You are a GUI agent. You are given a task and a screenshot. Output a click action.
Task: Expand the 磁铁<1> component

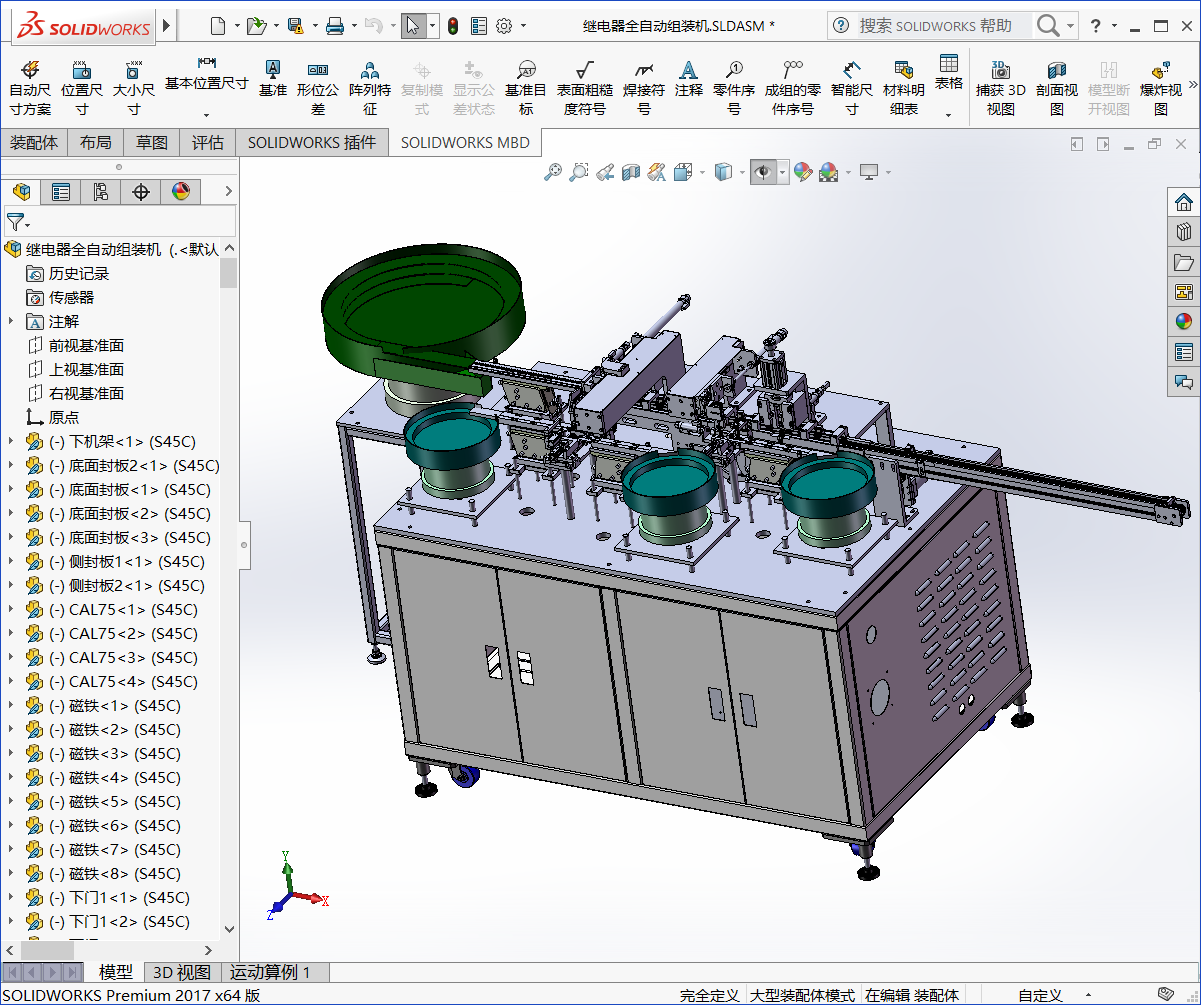[x=11, y=705]
